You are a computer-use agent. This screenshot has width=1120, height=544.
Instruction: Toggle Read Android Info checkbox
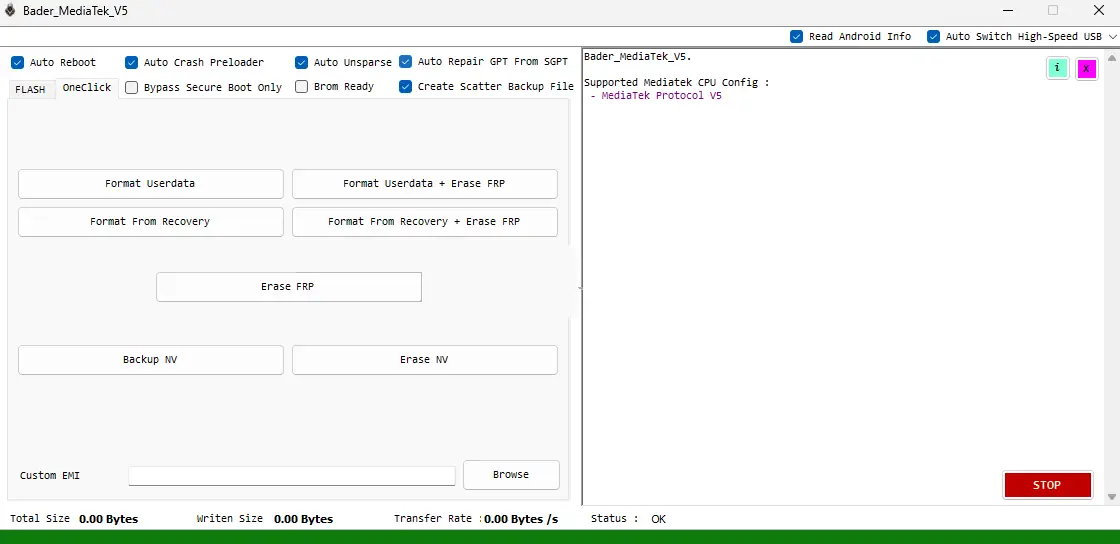pyautogui.click(x=796, y=36)
